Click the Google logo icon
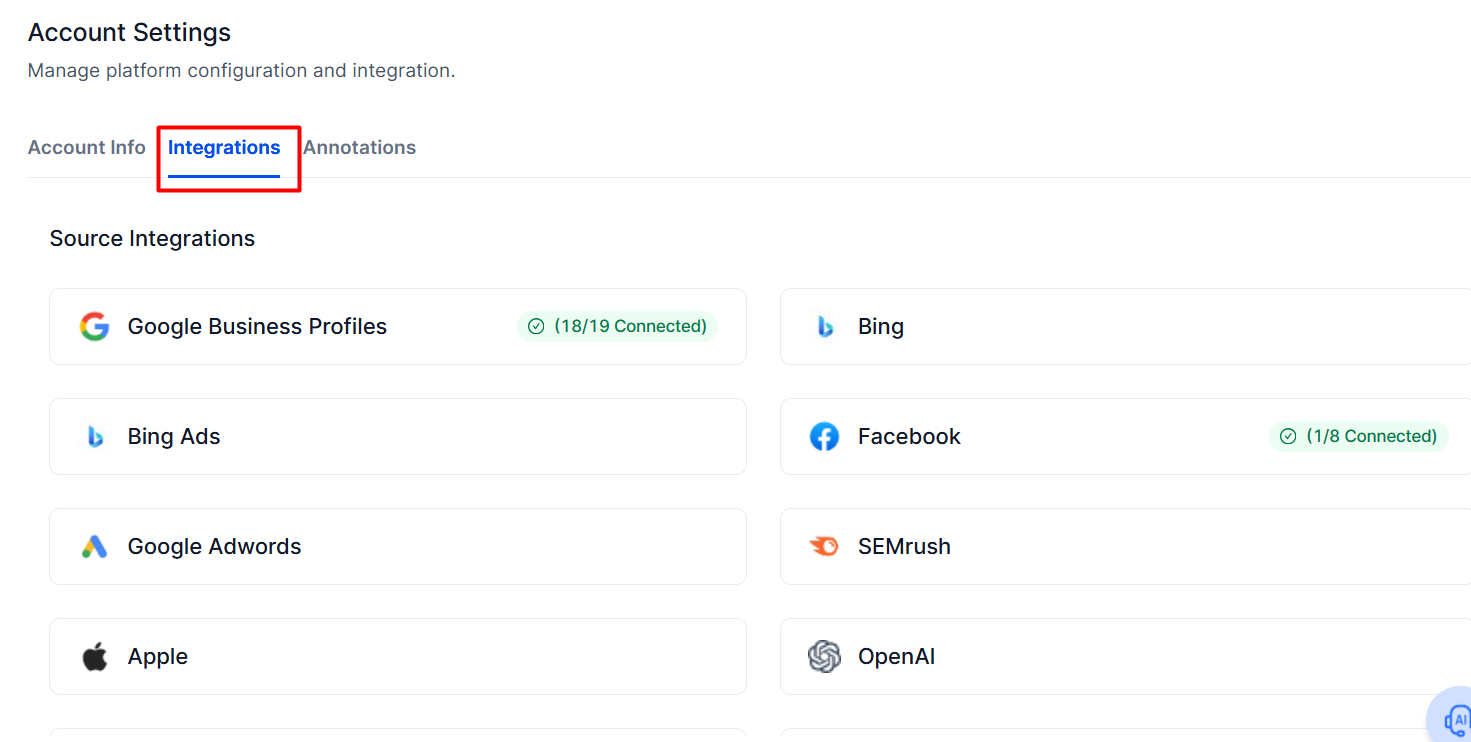Screen dimensions: 1471x742 click(95, 327)
